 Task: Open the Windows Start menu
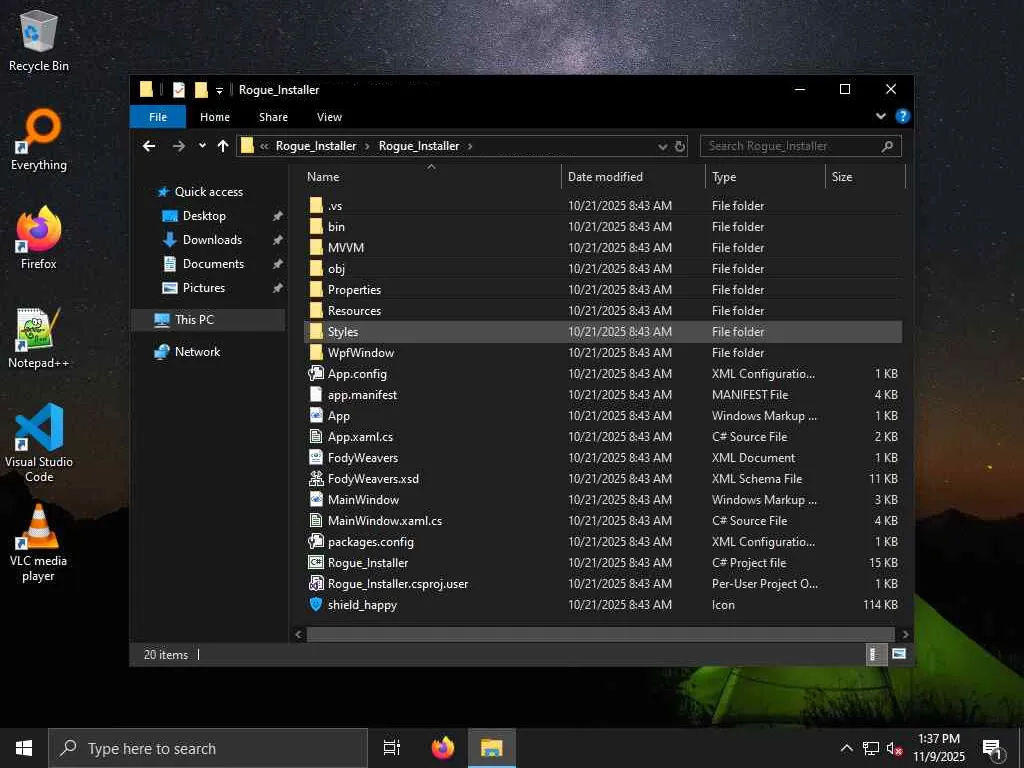point(24,748)
